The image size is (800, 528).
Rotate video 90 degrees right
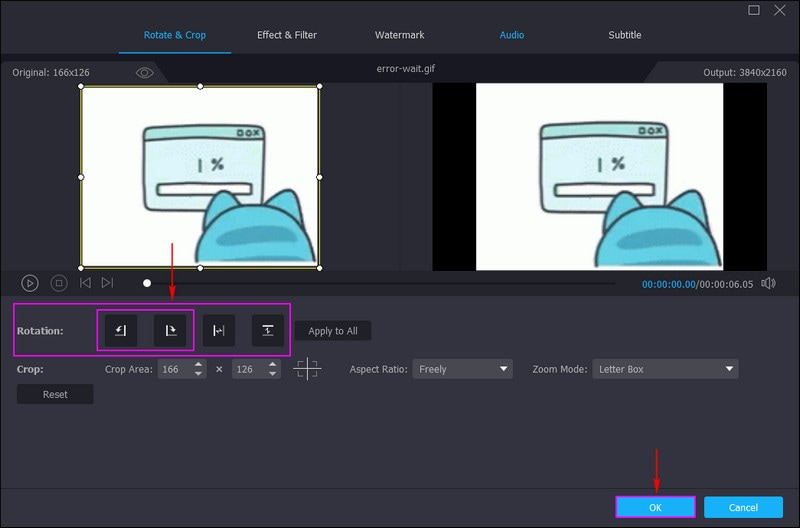pyautogui.click(x=170, y=330)
